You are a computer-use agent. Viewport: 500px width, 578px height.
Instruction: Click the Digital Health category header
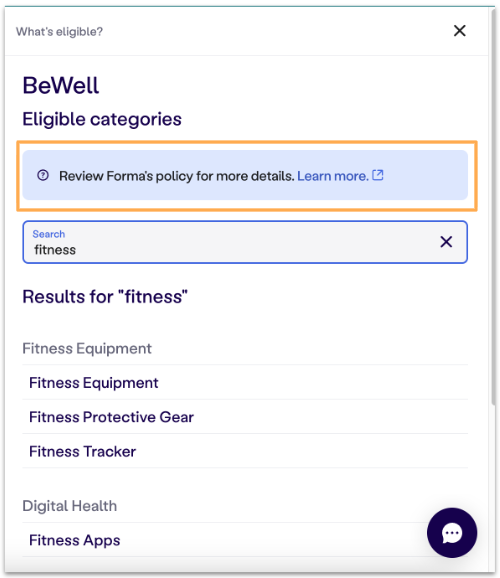(x=70, y=506)
